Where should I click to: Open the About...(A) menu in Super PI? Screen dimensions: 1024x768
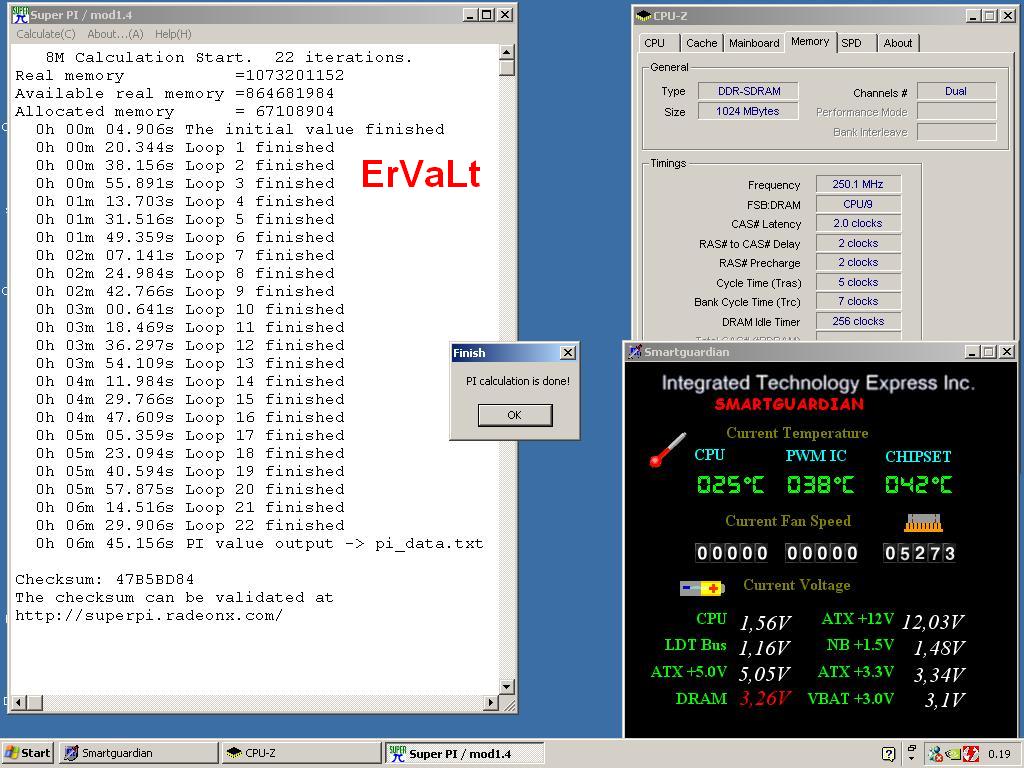point(115,34)
